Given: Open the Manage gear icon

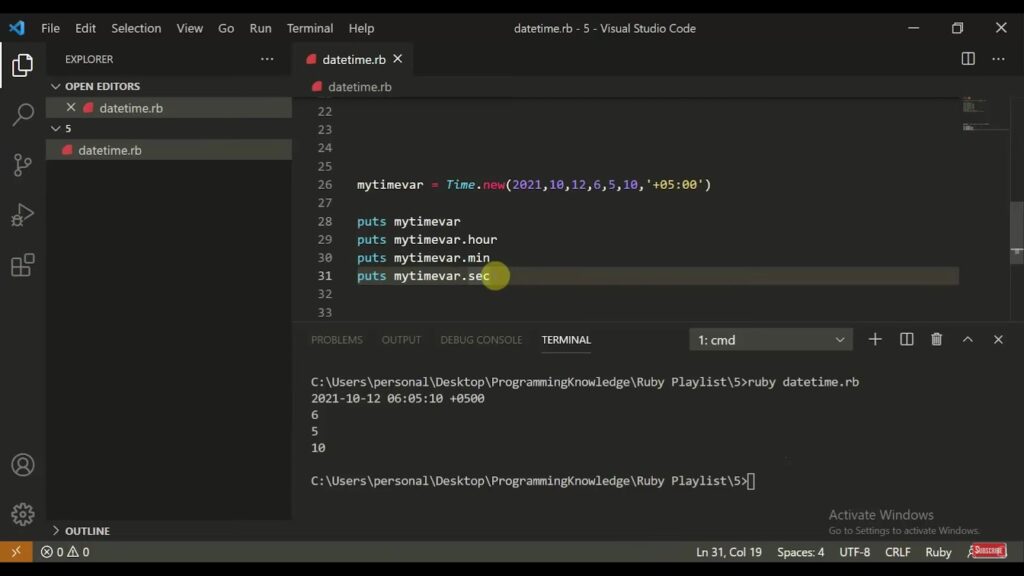Looking at the screenshot, I should 22,515.
